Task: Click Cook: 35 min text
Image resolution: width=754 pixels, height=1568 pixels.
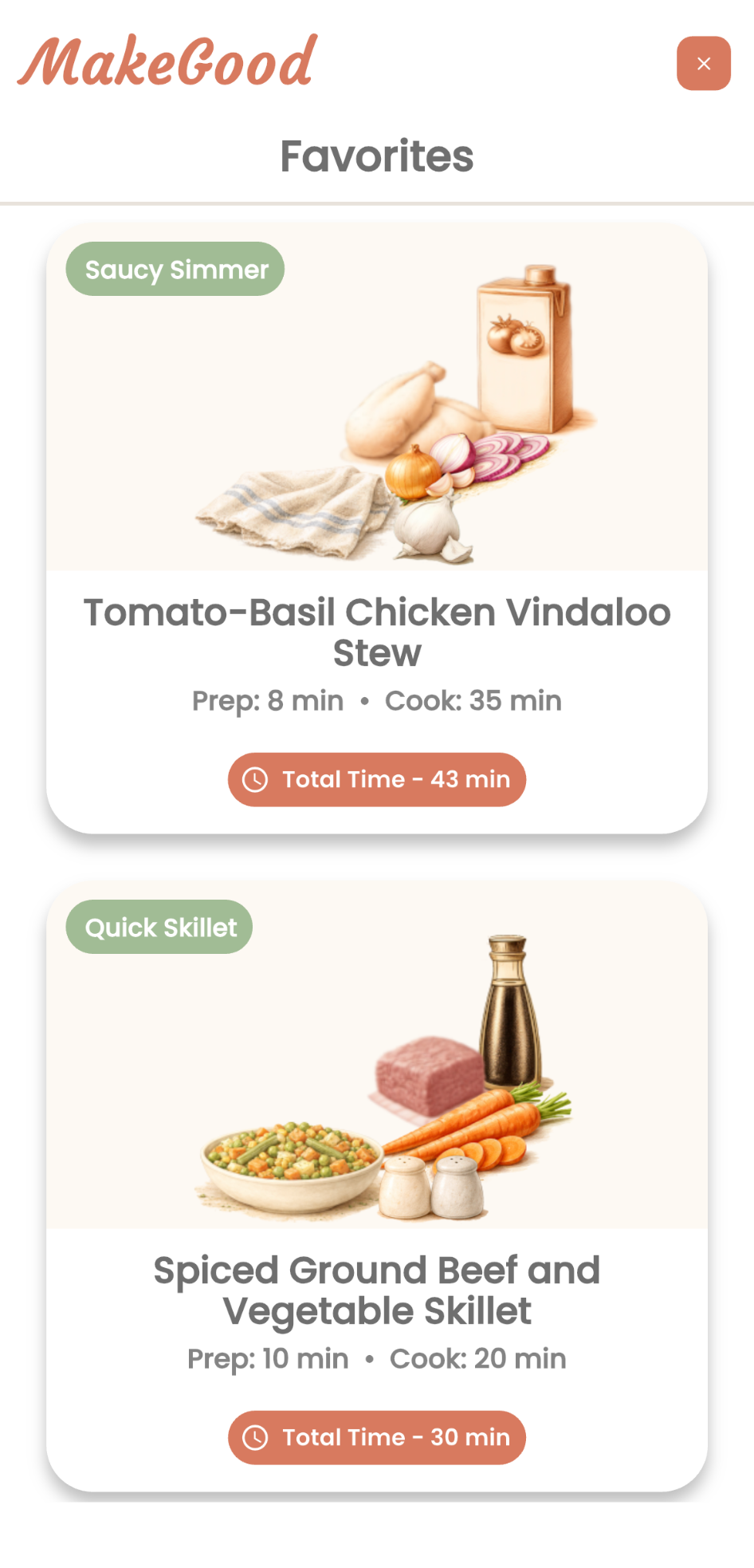Action: tap(473, 700)
